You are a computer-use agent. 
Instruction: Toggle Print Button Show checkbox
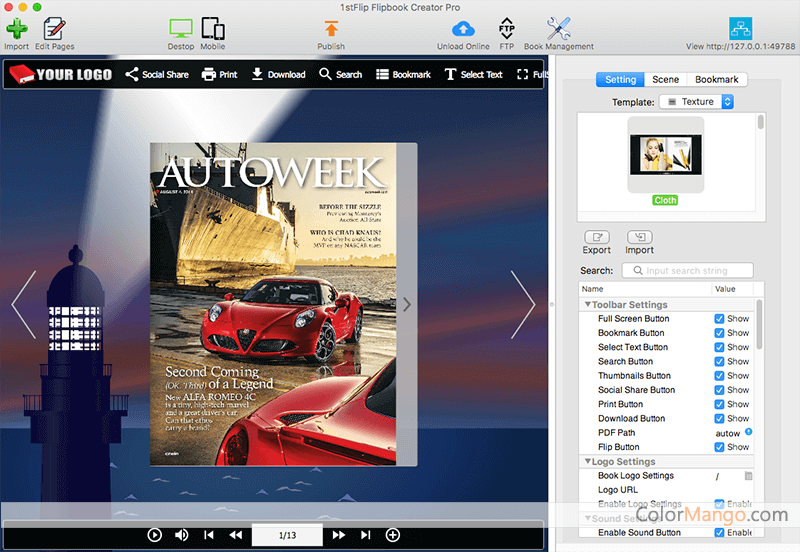[x=719, y=405]
